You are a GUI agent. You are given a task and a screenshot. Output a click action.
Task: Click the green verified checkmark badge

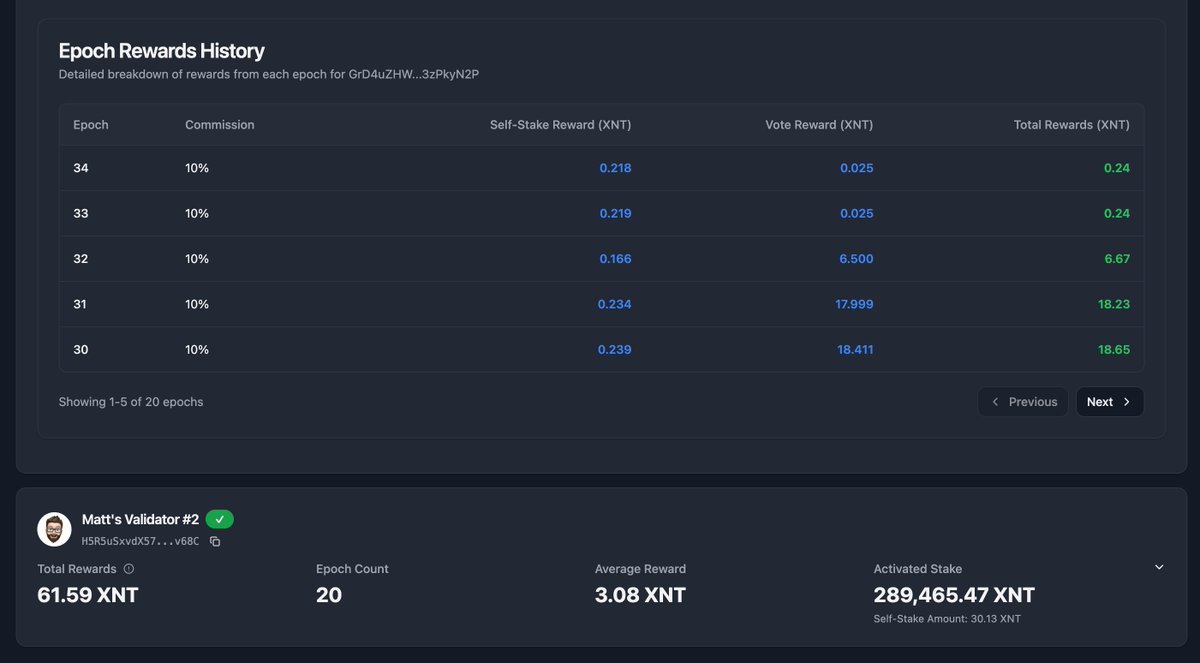point(220,520)
